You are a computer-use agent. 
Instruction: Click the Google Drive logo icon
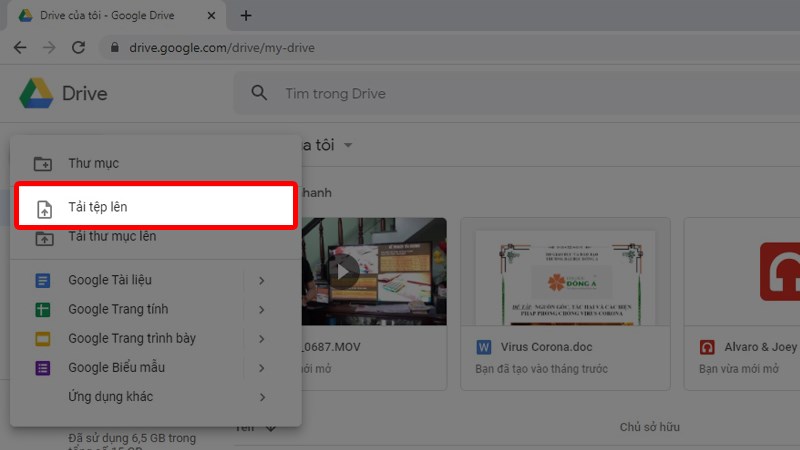pyautogui.click(x=36, y=93)
